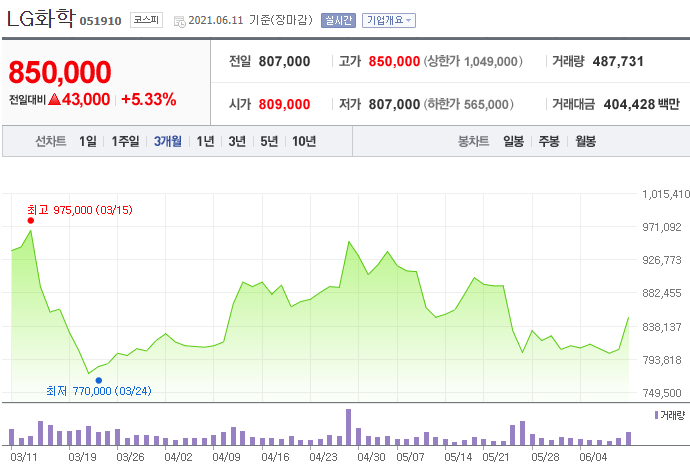This screenshot has height=469, width=690.
Task: Switch line chart to 10년
Action: [x=304, y=141]
